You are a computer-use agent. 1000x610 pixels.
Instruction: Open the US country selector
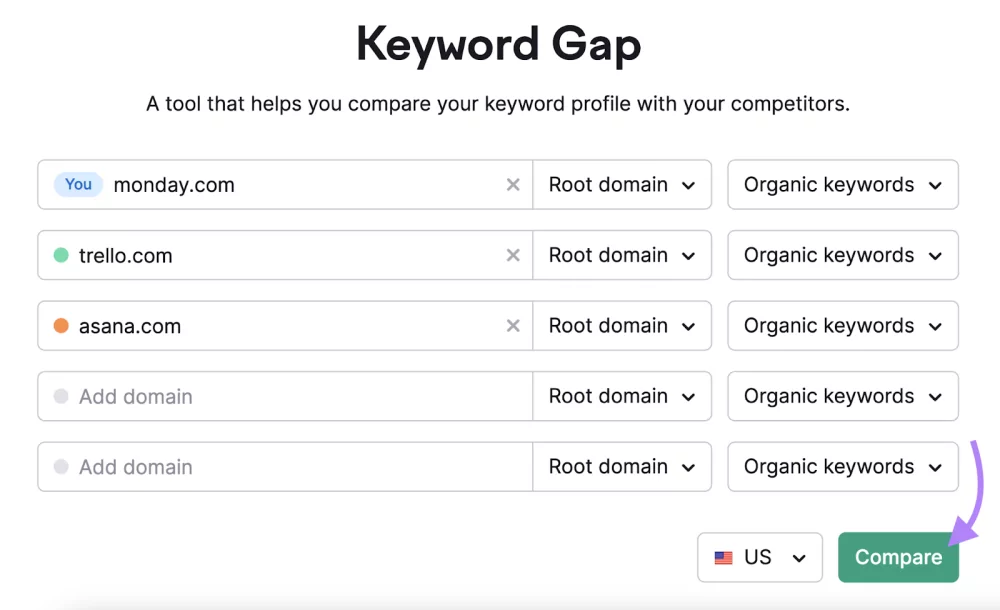[x=760, y=558]
